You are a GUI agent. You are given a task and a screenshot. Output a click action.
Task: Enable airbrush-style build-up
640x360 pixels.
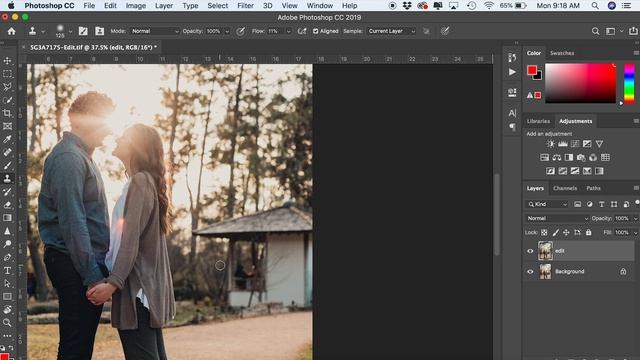[x=302, y=31]
